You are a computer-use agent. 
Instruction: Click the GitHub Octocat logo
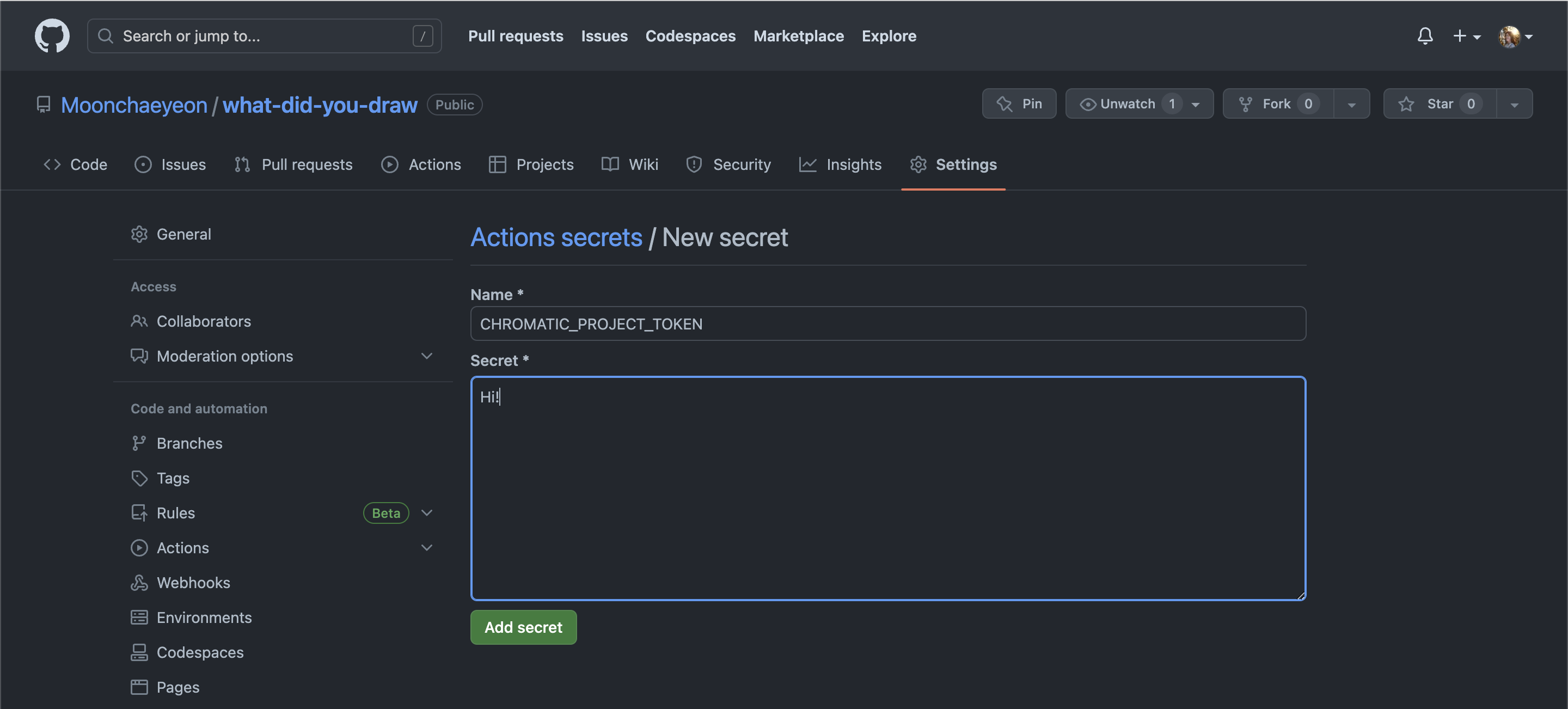[52, 36]
